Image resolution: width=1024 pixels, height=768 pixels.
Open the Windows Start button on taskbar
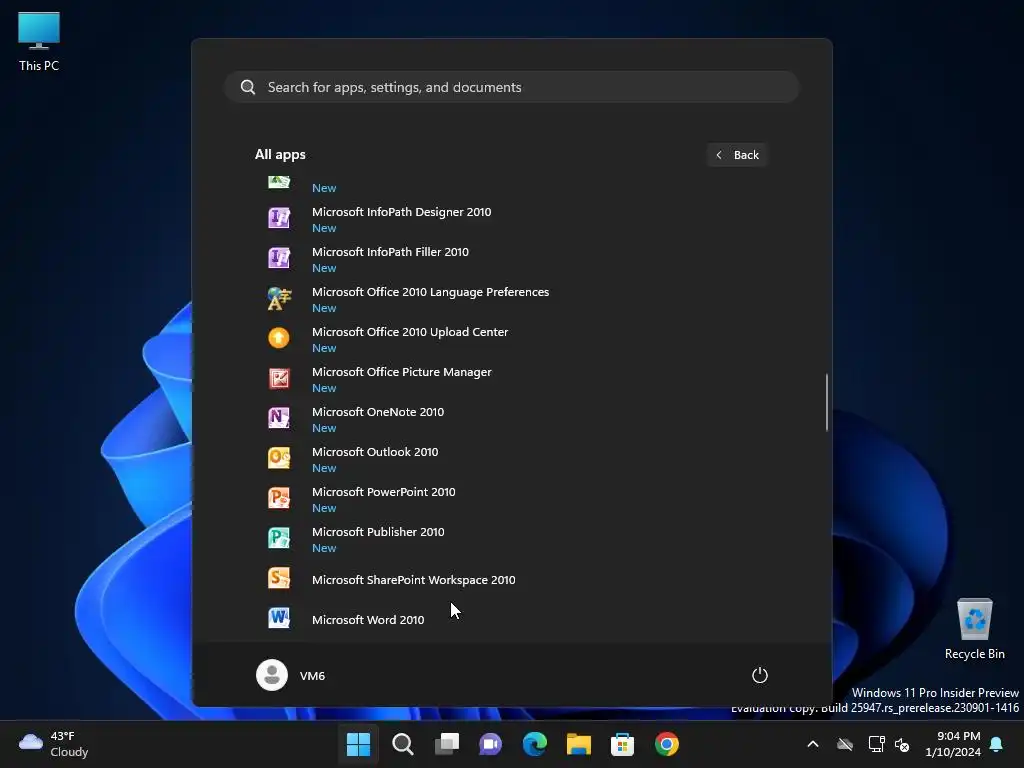(x=359, y=744)
